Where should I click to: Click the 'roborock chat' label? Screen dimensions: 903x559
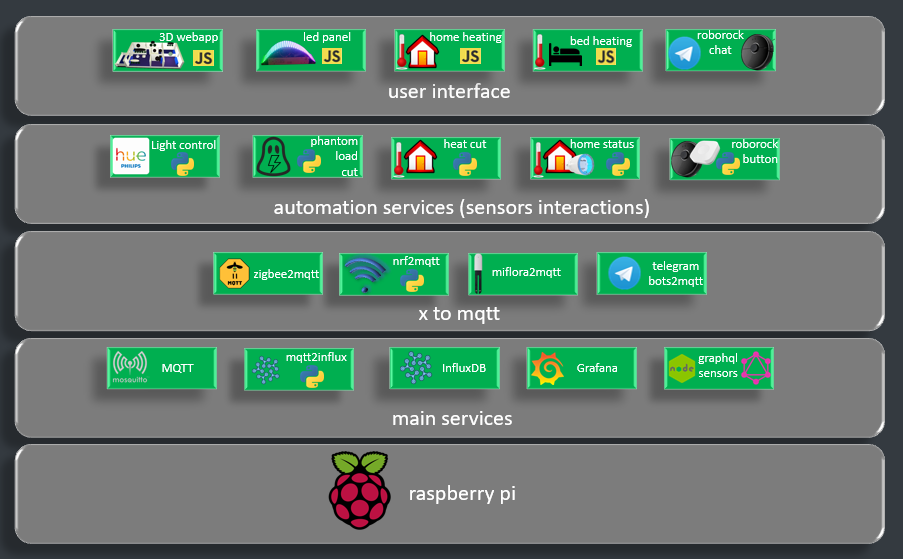point(720,43)
